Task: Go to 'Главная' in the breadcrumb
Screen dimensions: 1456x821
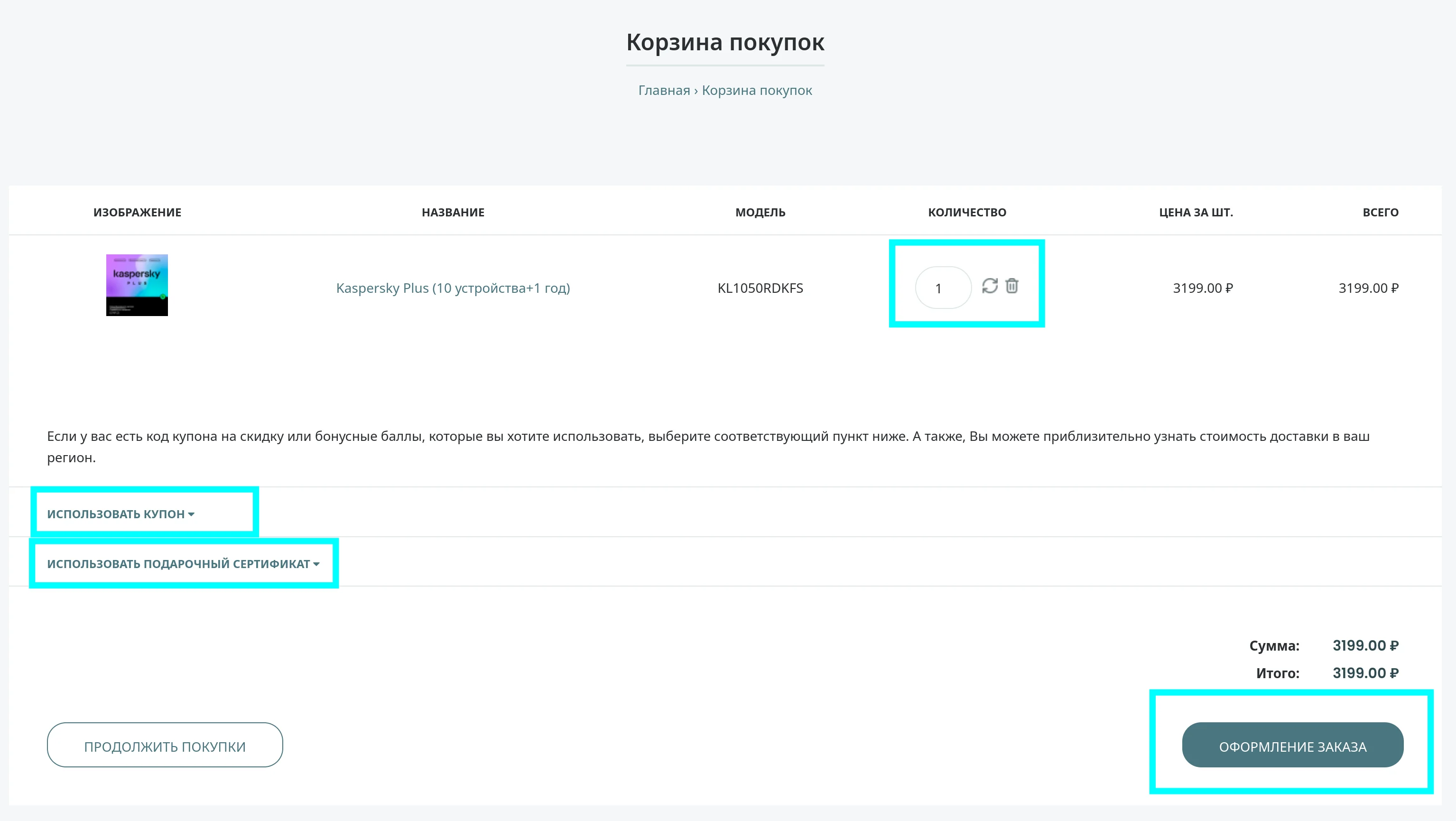Action: 664,91
